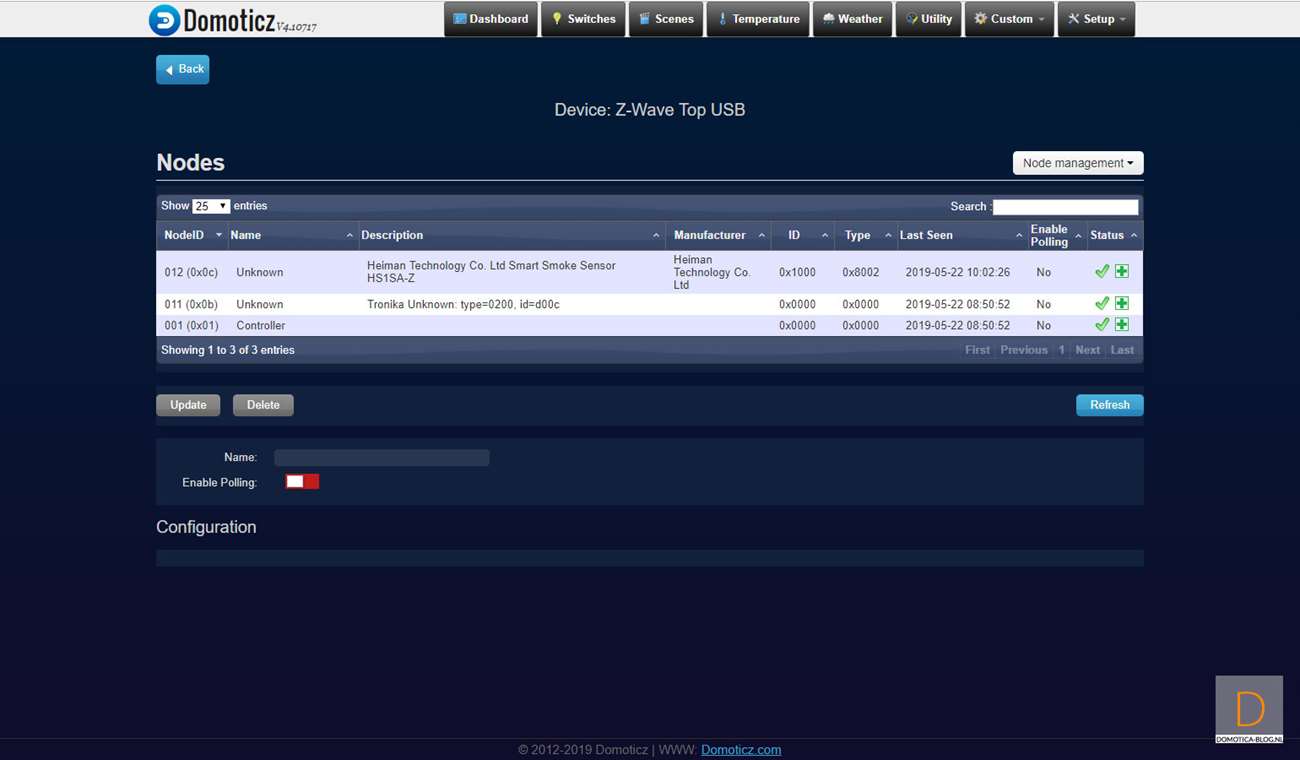This screenshot has width=1300, height=760.
Task: Click green plus icon for Tronika node
Action: tap(1122, 303)
